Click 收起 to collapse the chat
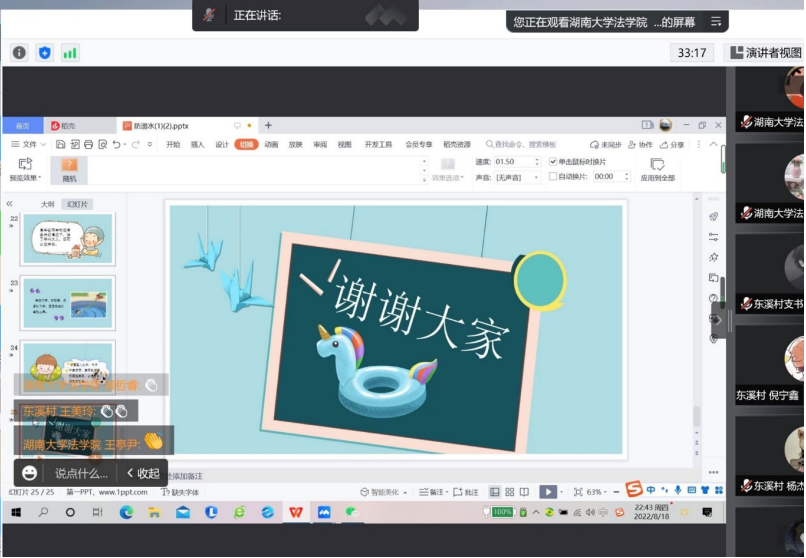Screen dimensions: 806x558 click(142, 473)
